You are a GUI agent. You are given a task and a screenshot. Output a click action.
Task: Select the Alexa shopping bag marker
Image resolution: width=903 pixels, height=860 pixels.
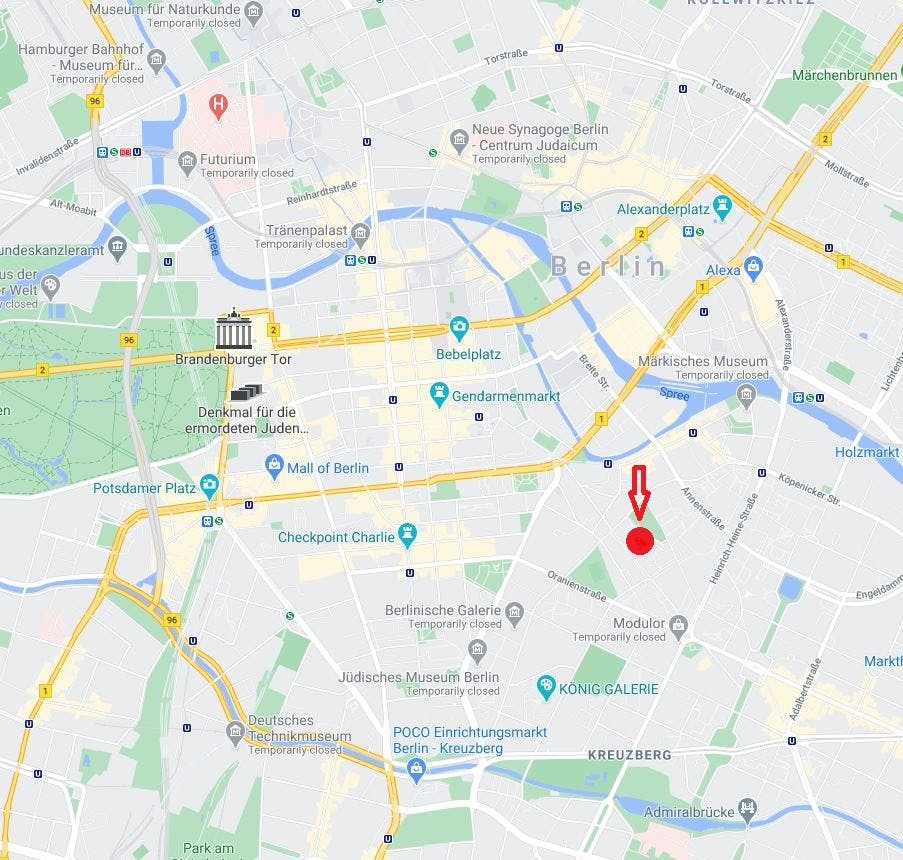pos(753,268)
